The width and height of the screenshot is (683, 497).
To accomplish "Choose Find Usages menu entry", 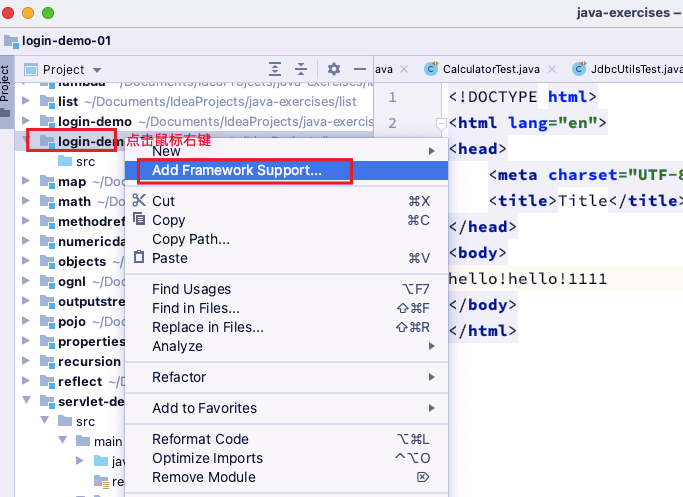I will pos(286,289).
